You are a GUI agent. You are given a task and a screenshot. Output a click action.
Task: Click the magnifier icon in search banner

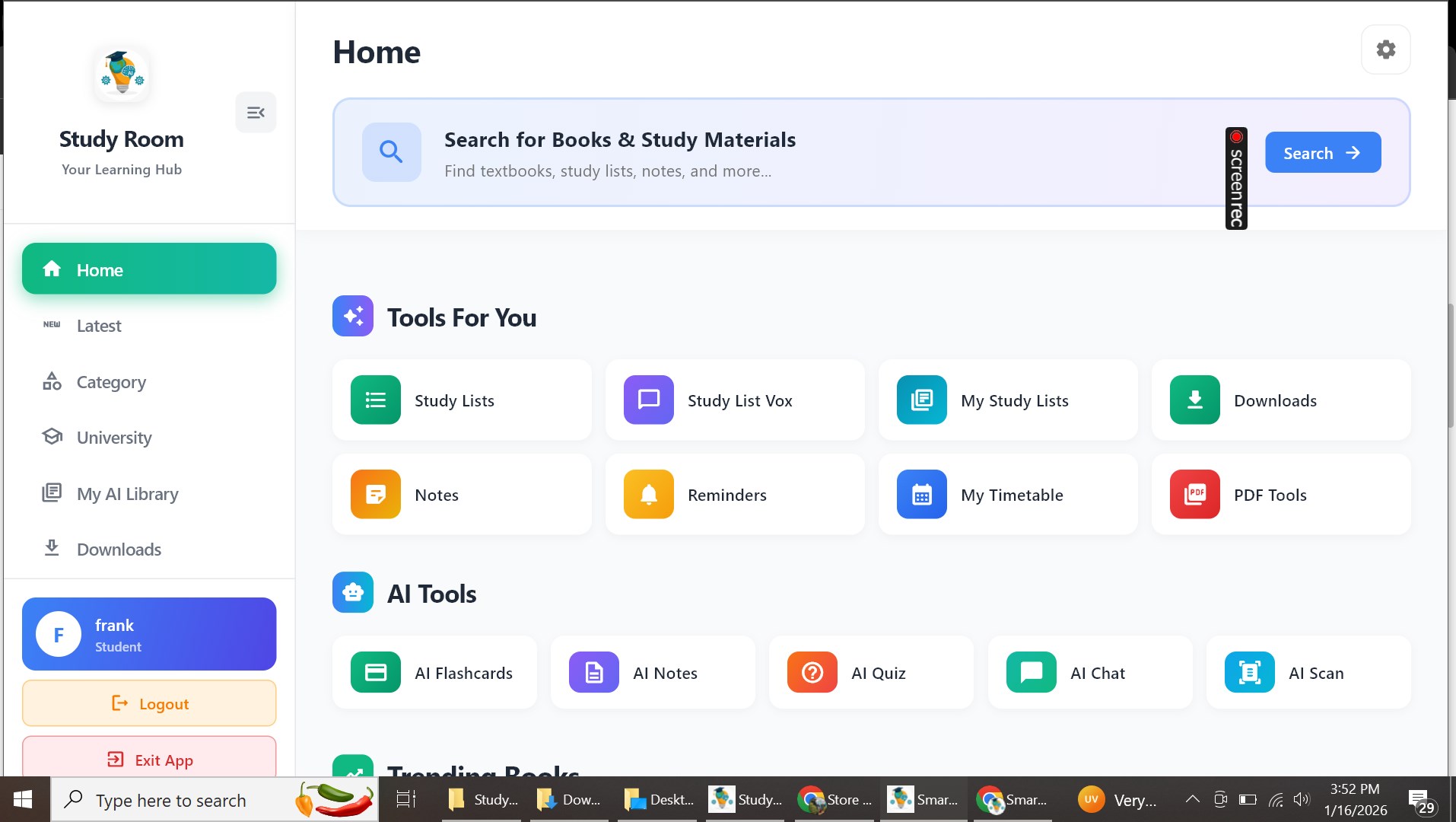(x=391, y=152)
